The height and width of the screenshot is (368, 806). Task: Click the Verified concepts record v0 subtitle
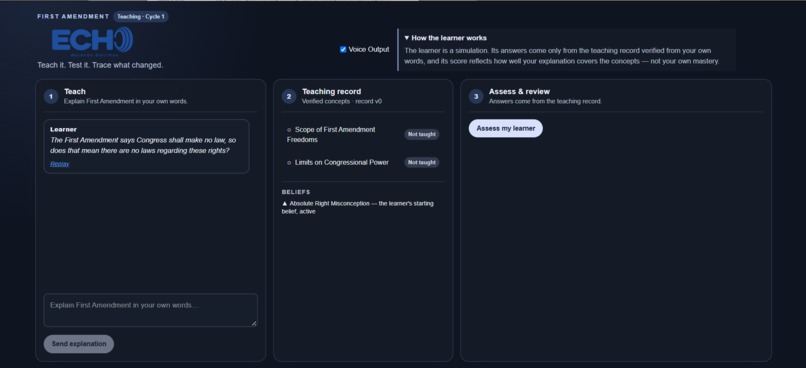pos(342,101)
